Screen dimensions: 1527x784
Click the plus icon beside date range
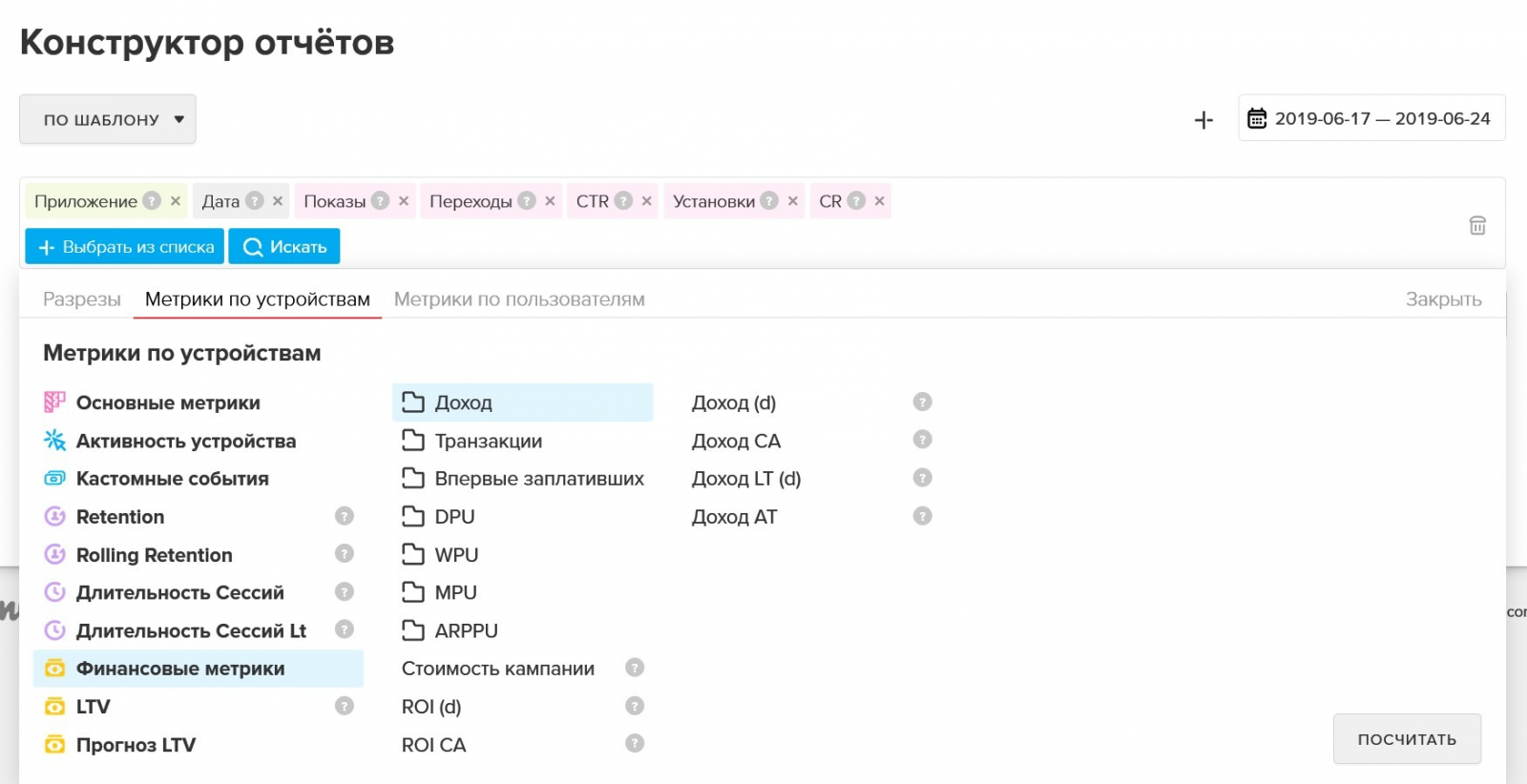point(1203,120)
